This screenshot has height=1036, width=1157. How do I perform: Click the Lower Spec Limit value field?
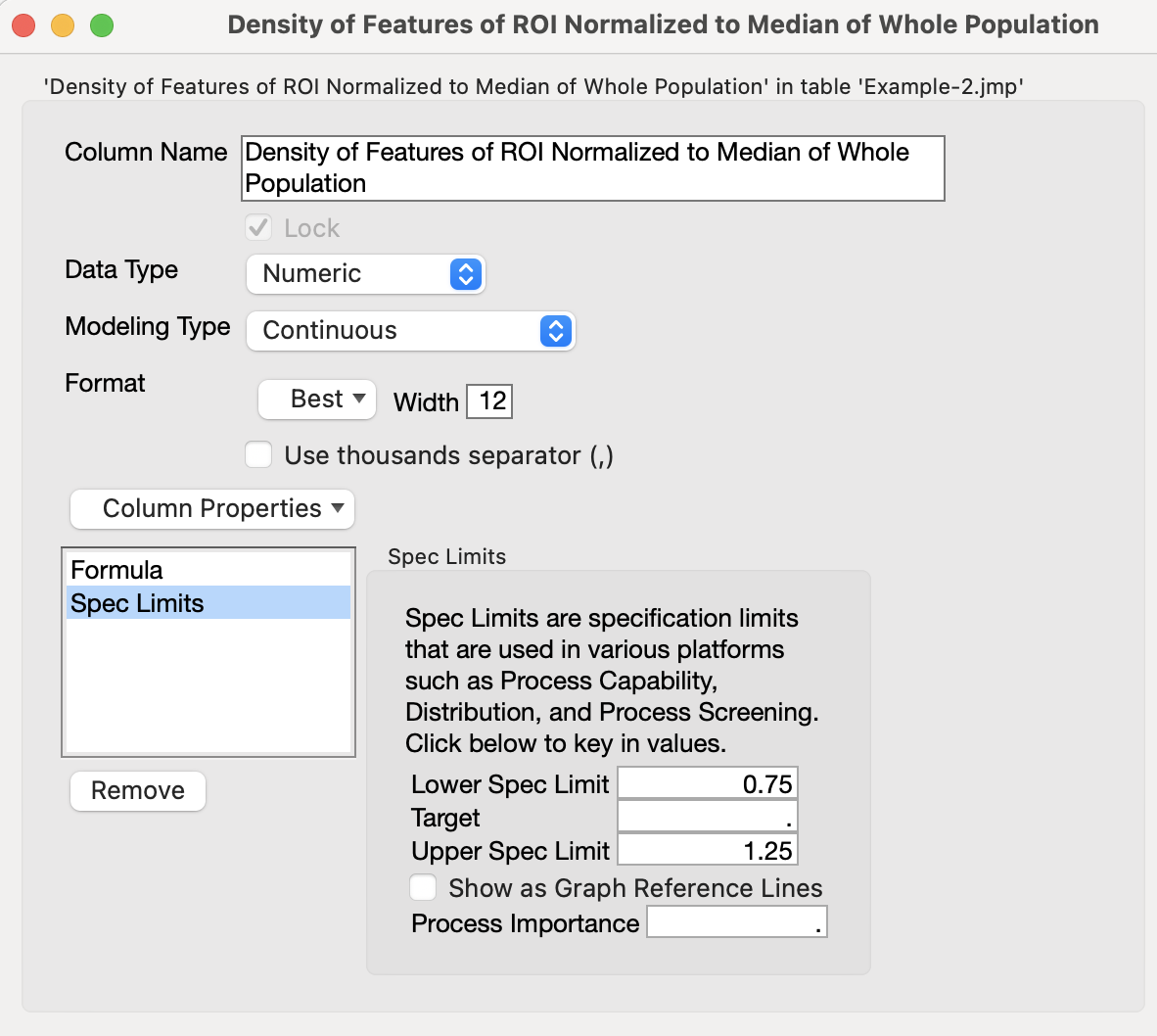pos(707,782)
